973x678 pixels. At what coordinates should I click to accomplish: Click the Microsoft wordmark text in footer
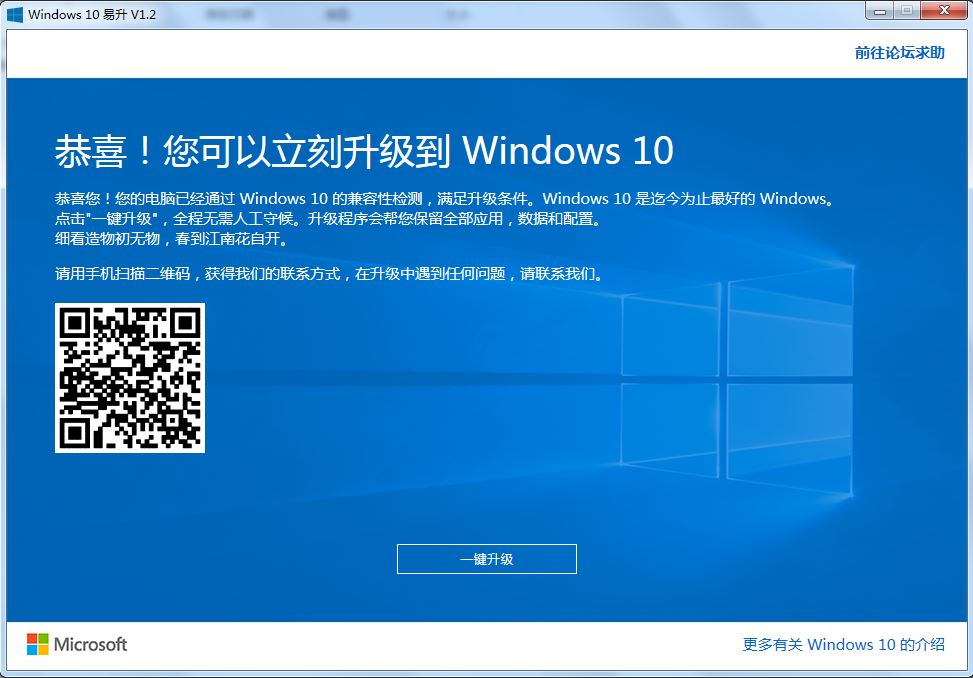(90, 645)
